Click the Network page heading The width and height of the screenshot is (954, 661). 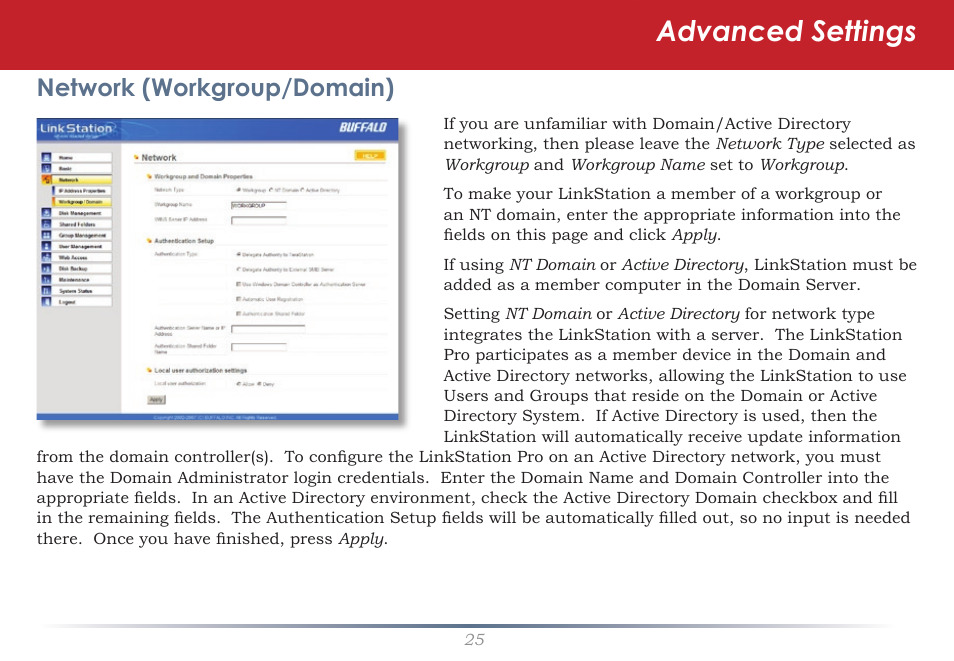[x=159, y=158]
